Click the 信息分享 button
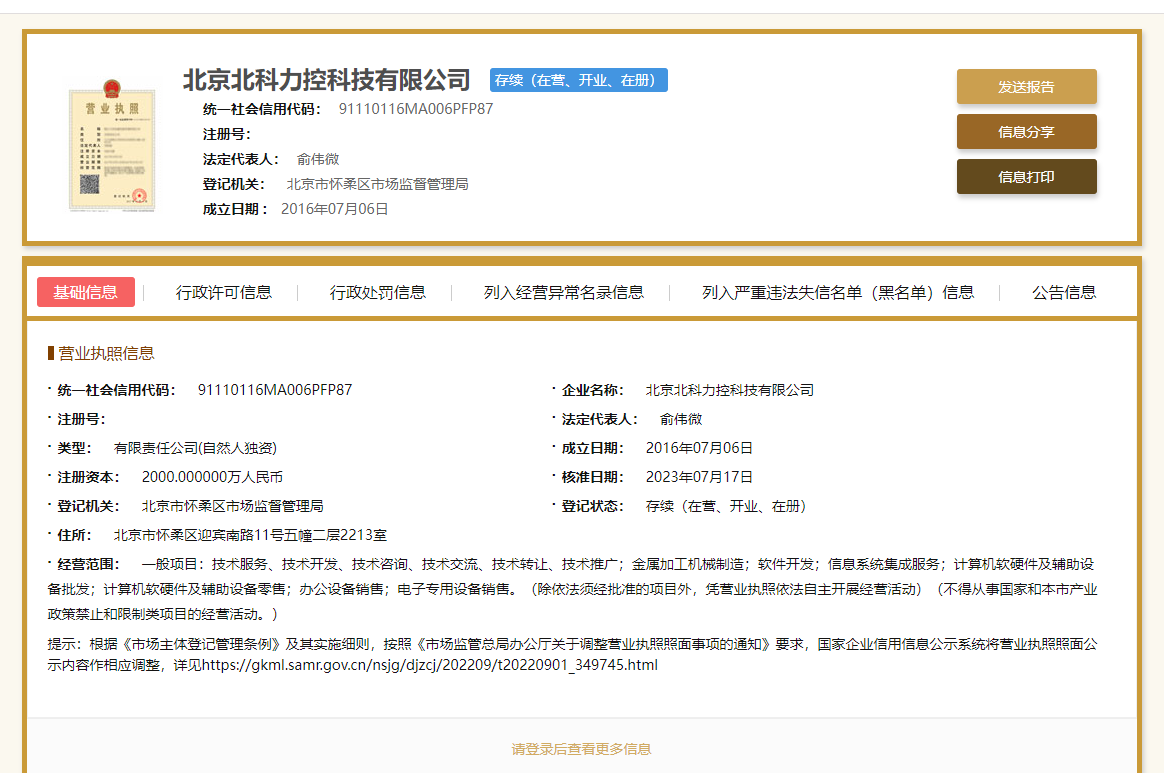This screenshot has width=1164, height=773. (x=1026, y=132)
